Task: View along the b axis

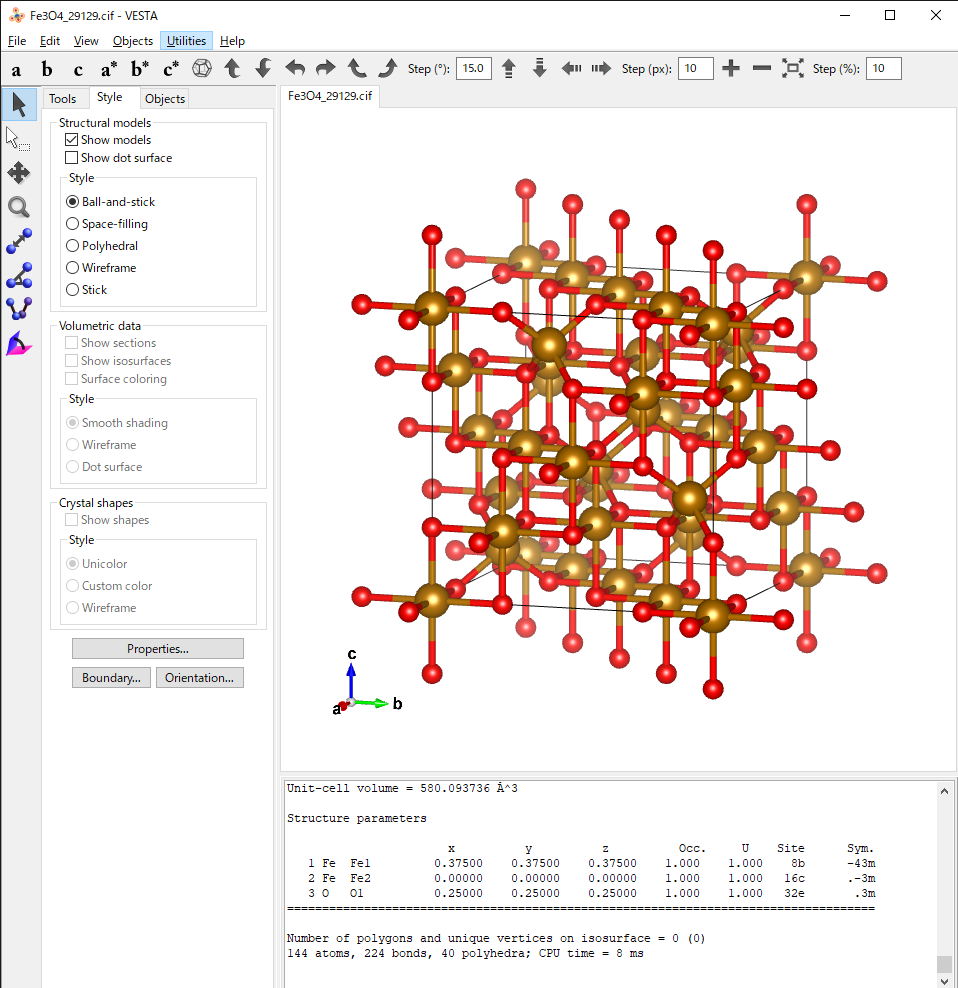Action: pyautogui.click(x=47, y=69)
